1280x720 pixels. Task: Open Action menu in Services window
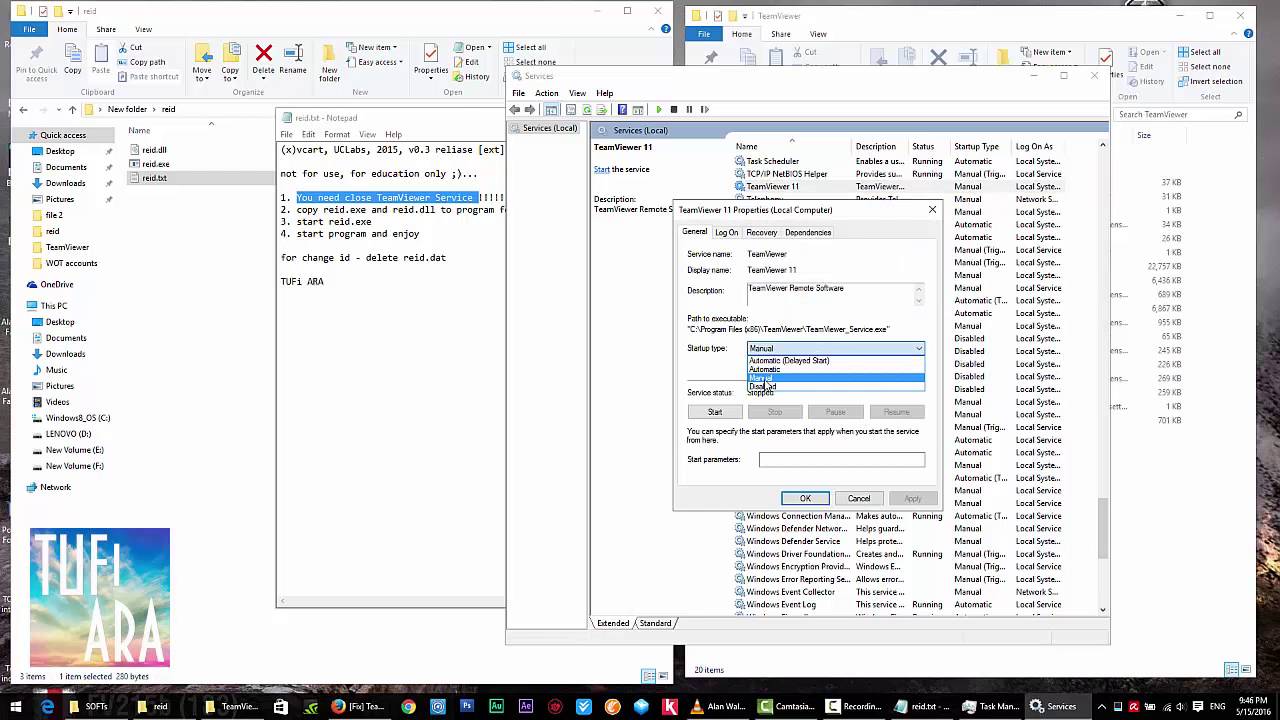pyautogui.click(x=546, y=93)
